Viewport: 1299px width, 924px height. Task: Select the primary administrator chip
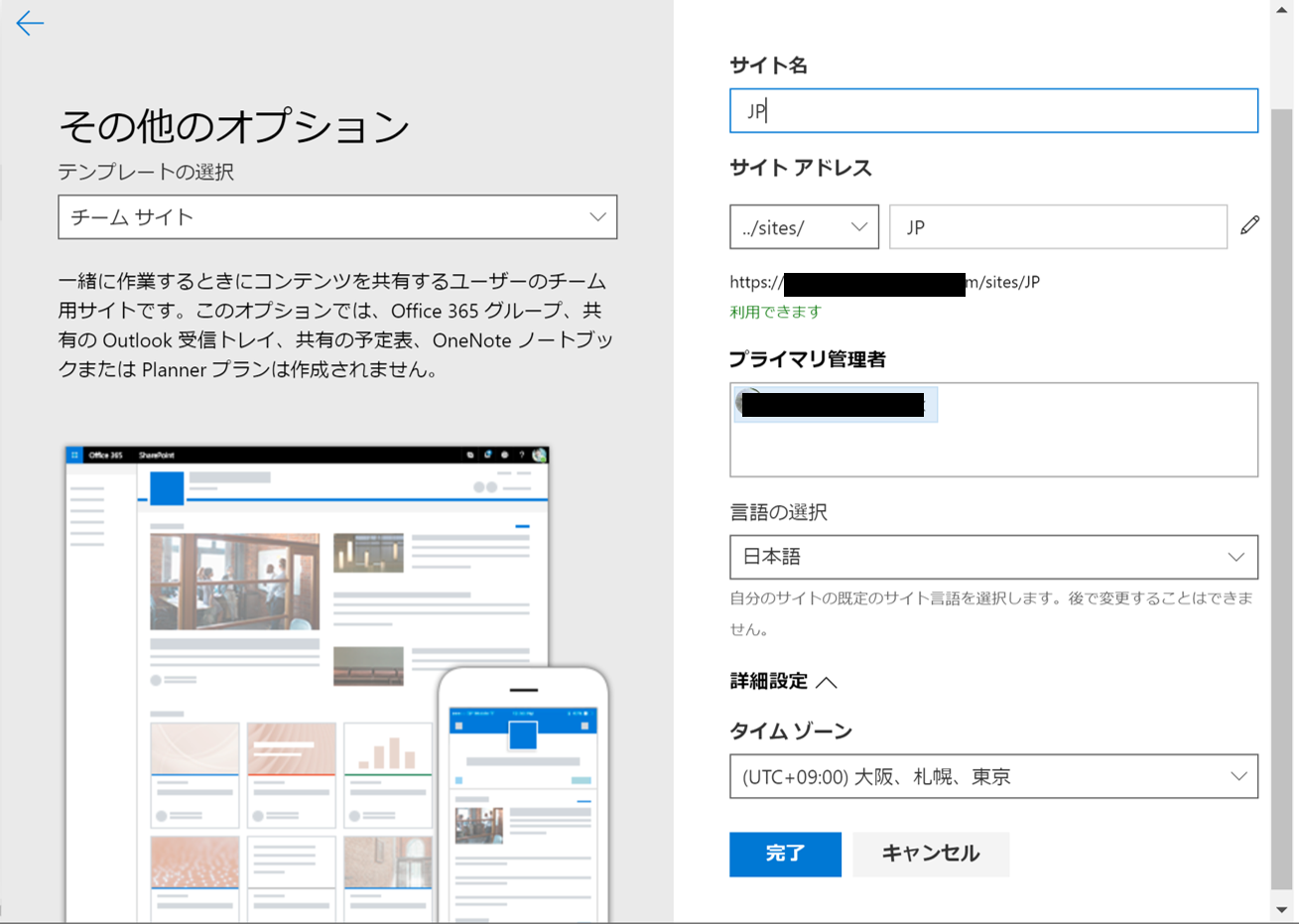[834, 404]
